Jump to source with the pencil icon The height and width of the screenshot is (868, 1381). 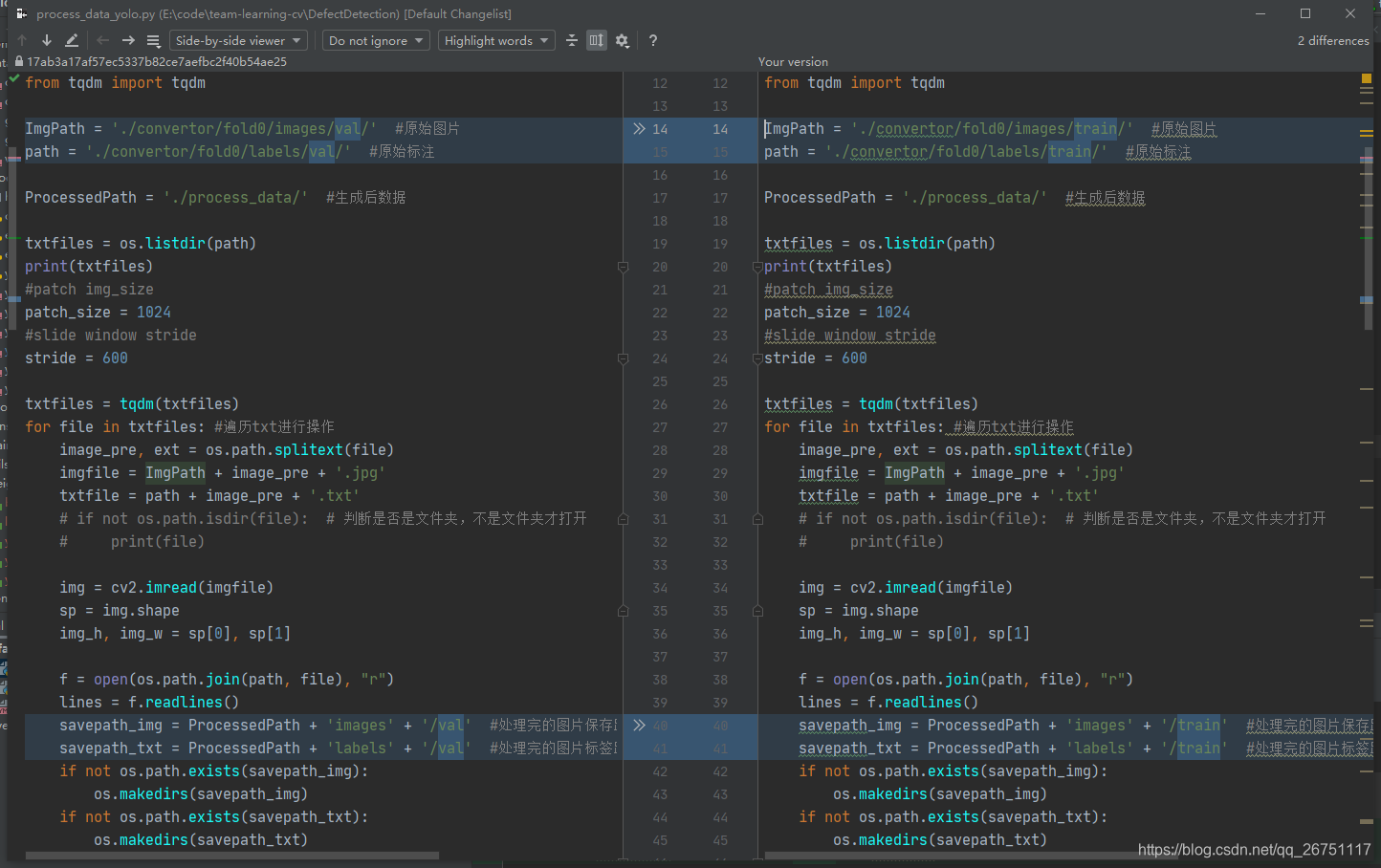[72, 40]
